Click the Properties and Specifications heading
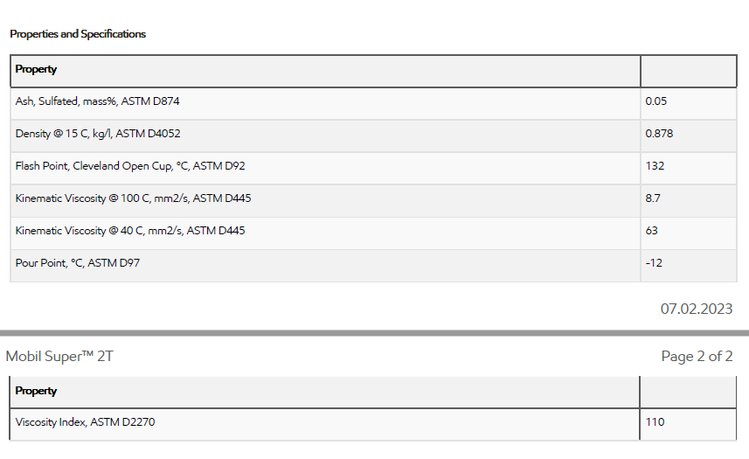Image resolution: width=749 pixels, height=459 pixels. click(78, 34)
